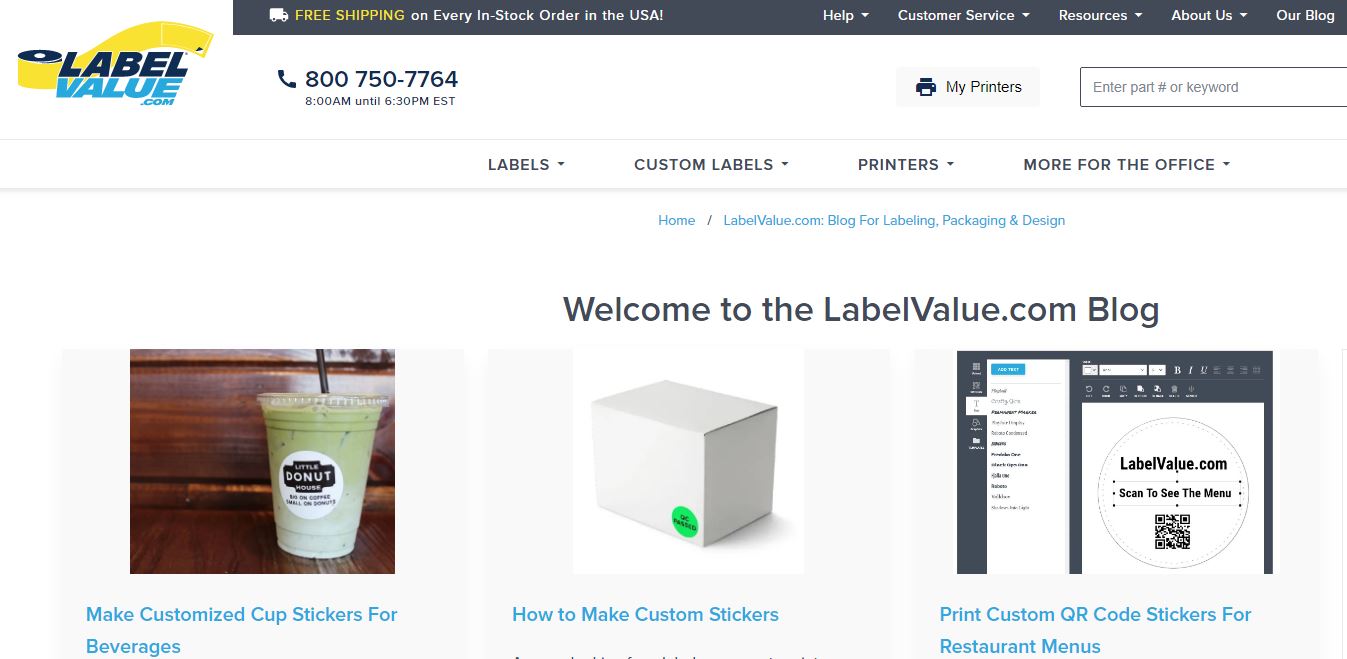Click the Home breadcrumb link
Viewport: 1347px width, 659px height.
pyautogui.click(x=676, y=220)
